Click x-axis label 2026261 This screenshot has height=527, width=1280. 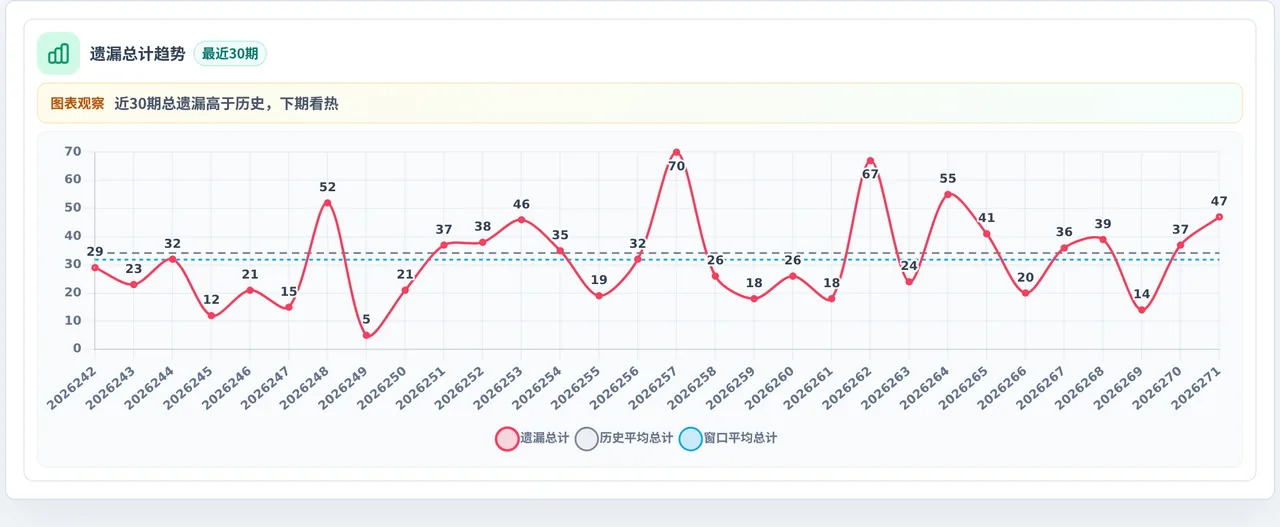point(808,386)
